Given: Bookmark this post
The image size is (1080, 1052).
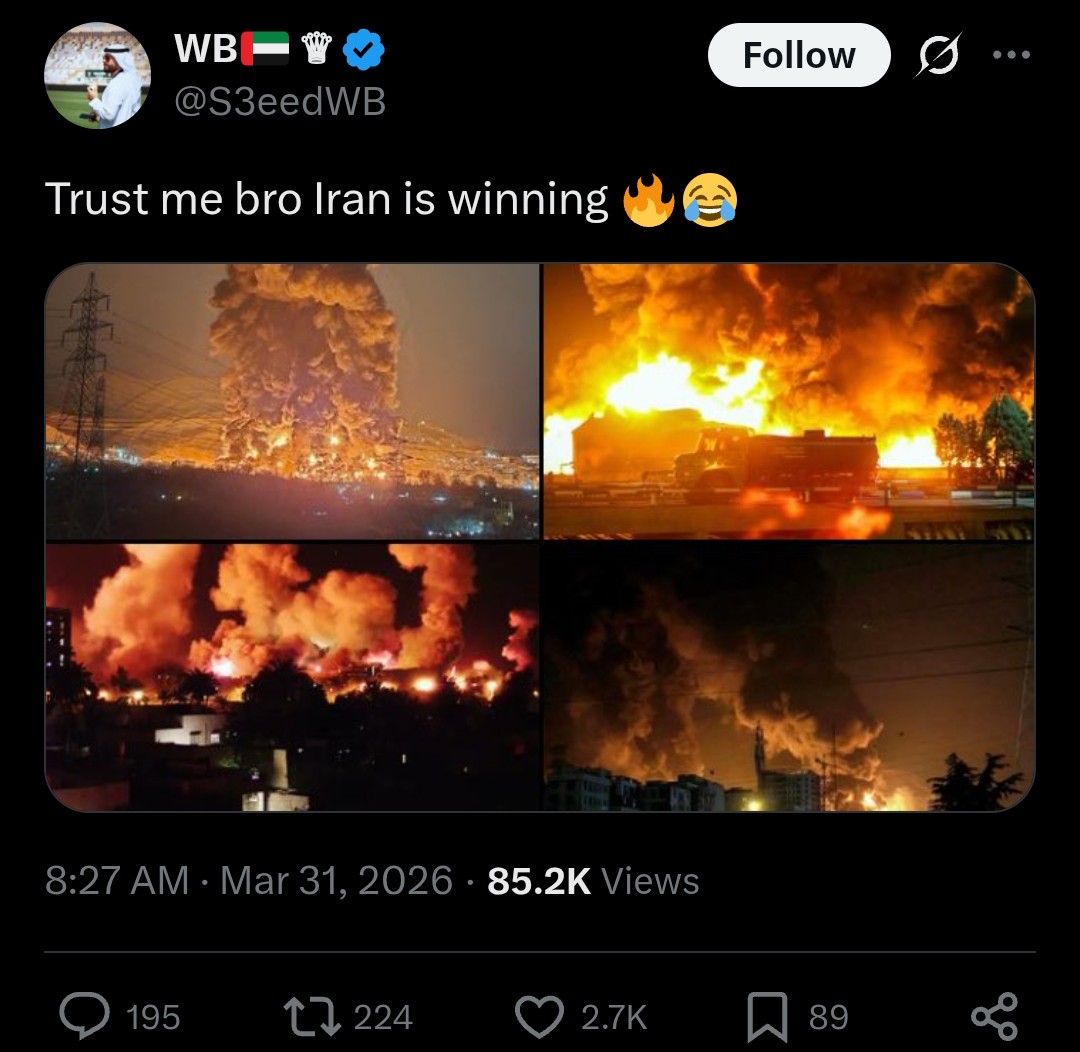Looking at the screenshot, I should pyautogui.click(x=767, y=1017).
